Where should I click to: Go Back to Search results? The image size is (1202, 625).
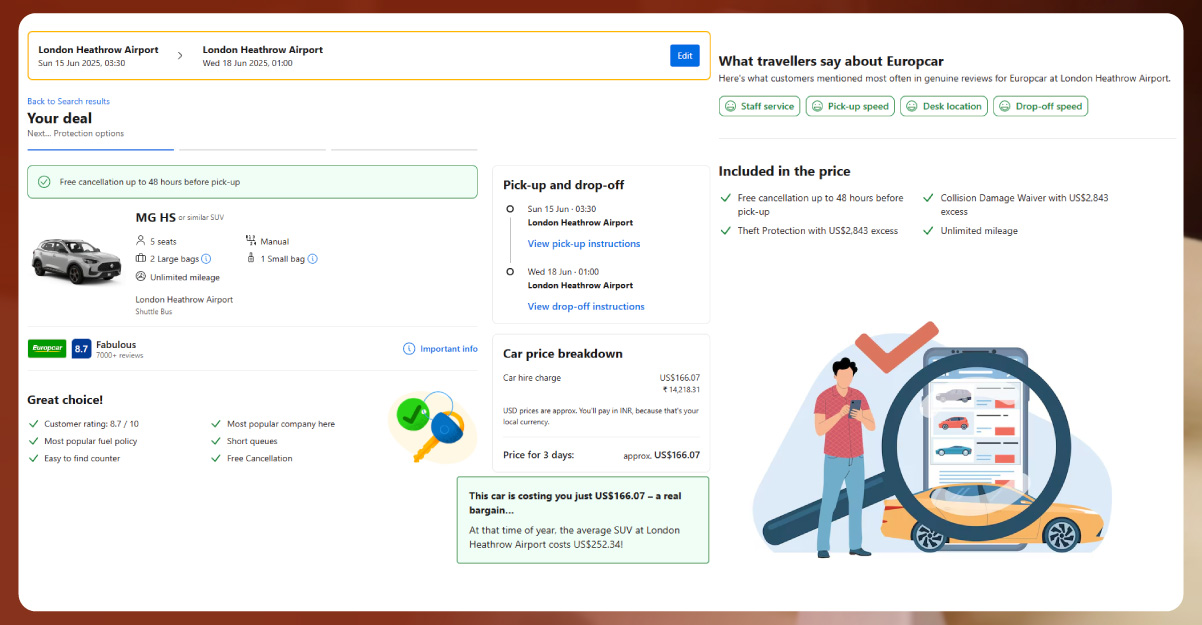coord(68,101)
